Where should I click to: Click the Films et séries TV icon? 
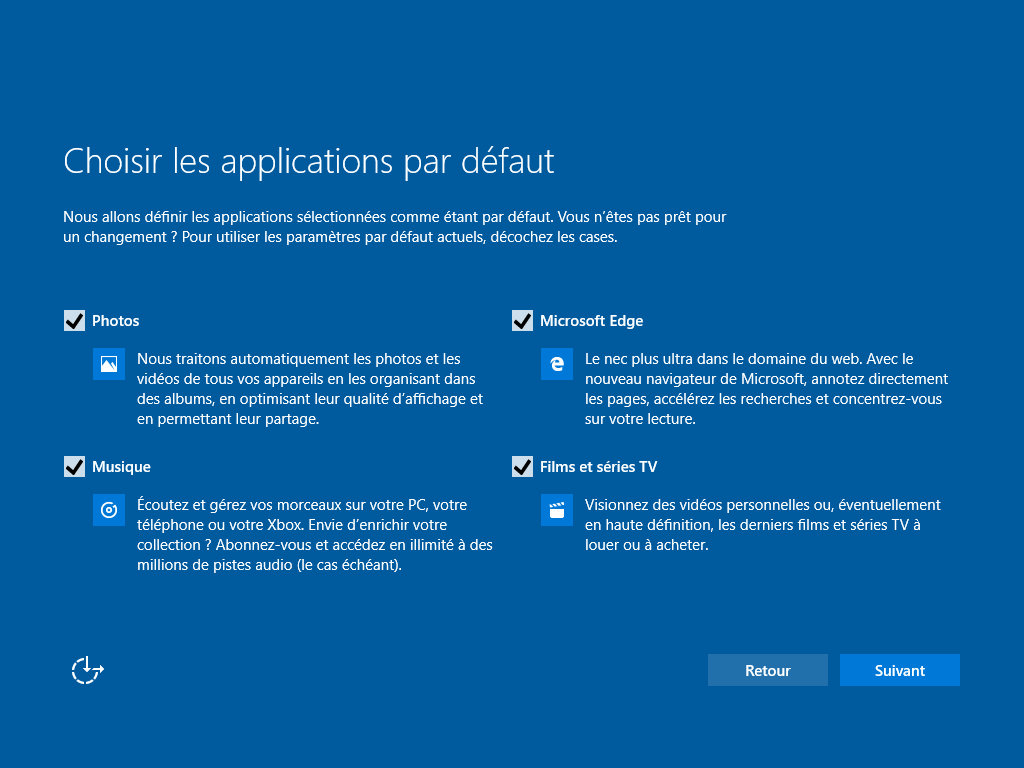click(x=556, y=510)
